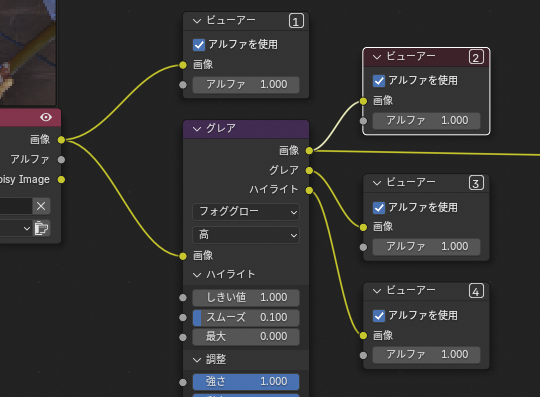540x397 pixels.
Task: Click the しきい値 value field
Action: pyautogui.click(x=246, y=297)
